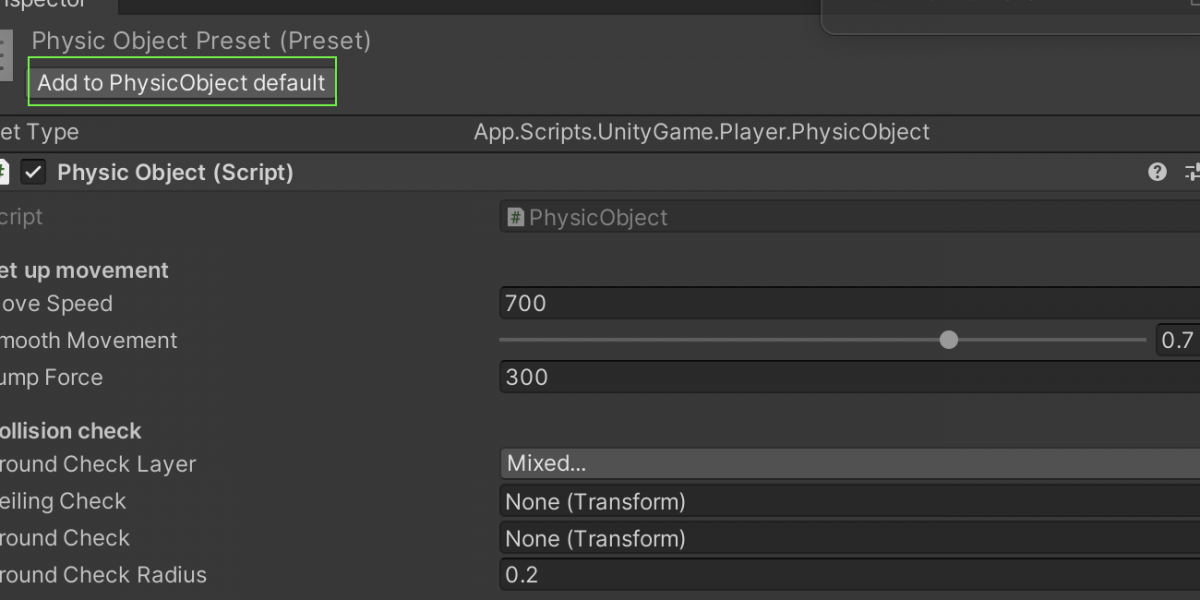Open component help reference question-mark icon
1200x600 pixels.
(1157, 172)
